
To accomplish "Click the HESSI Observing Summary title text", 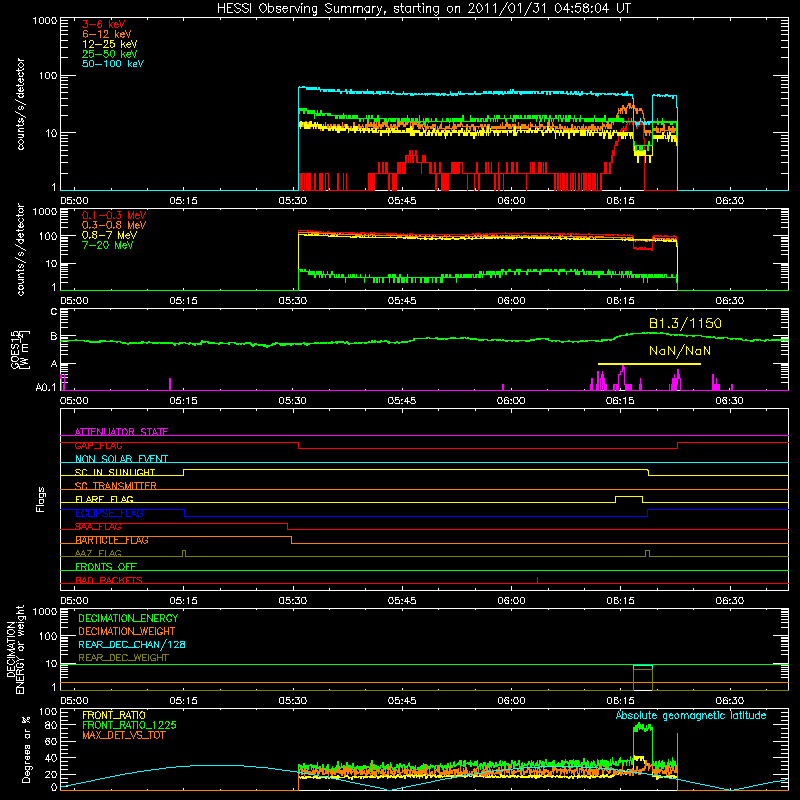I will click(x=423, y=9).
